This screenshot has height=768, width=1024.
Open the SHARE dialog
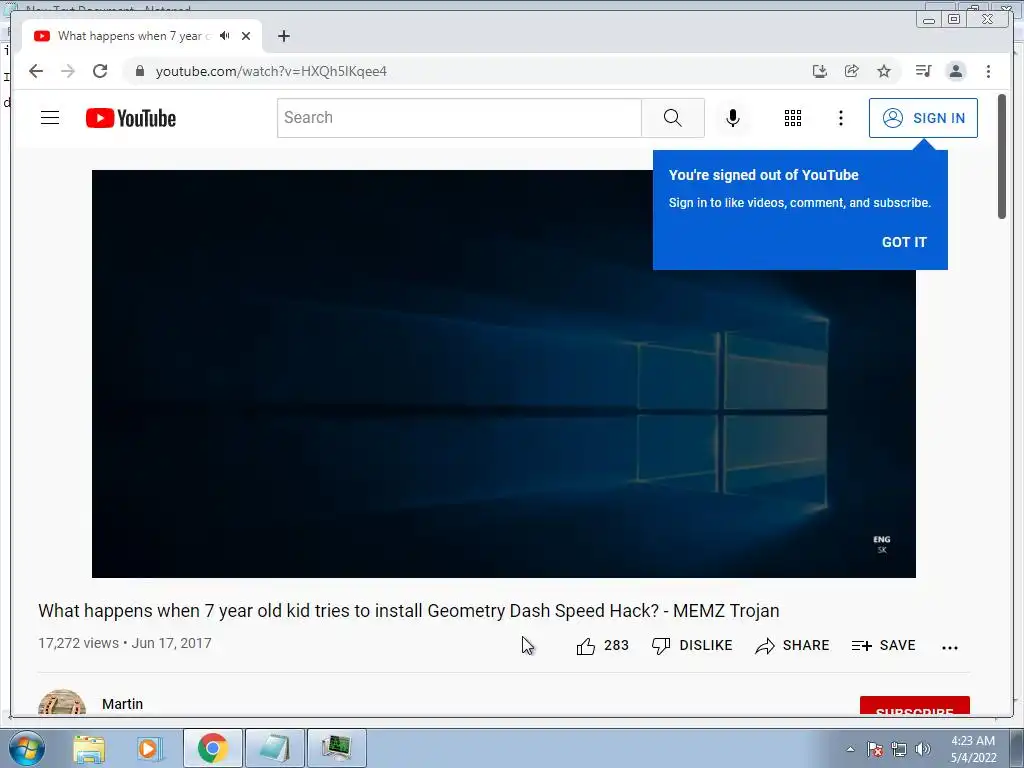(x=792, y=645)
